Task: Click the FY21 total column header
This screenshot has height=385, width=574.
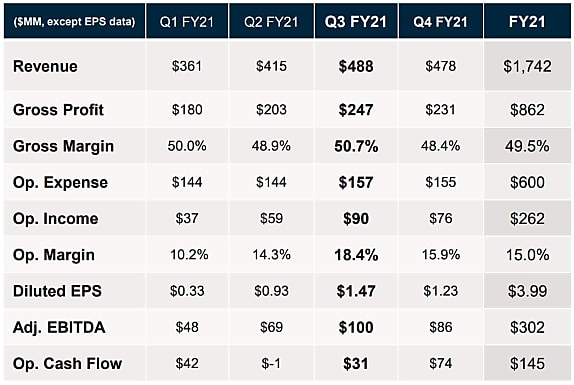Action: click(527, 22)
